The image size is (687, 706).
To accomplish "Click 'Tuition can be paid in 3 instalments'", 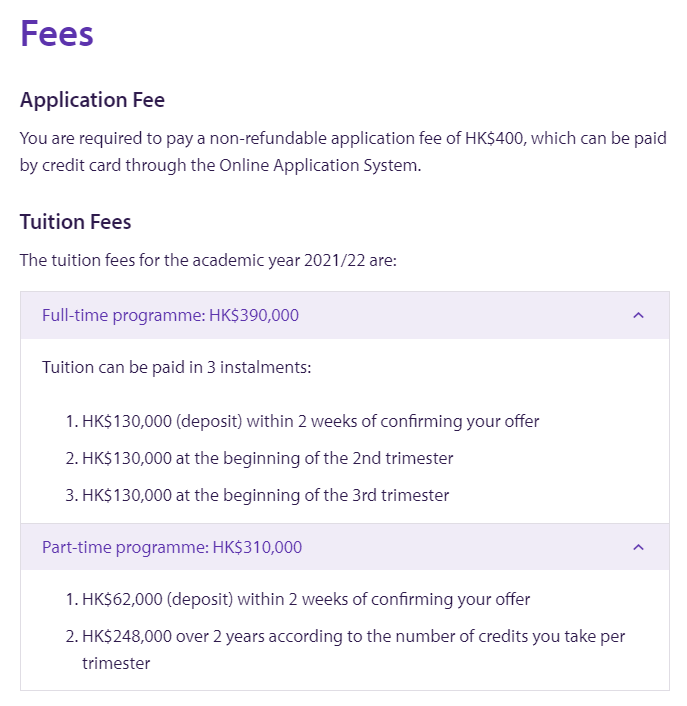I will click(176, 367).
